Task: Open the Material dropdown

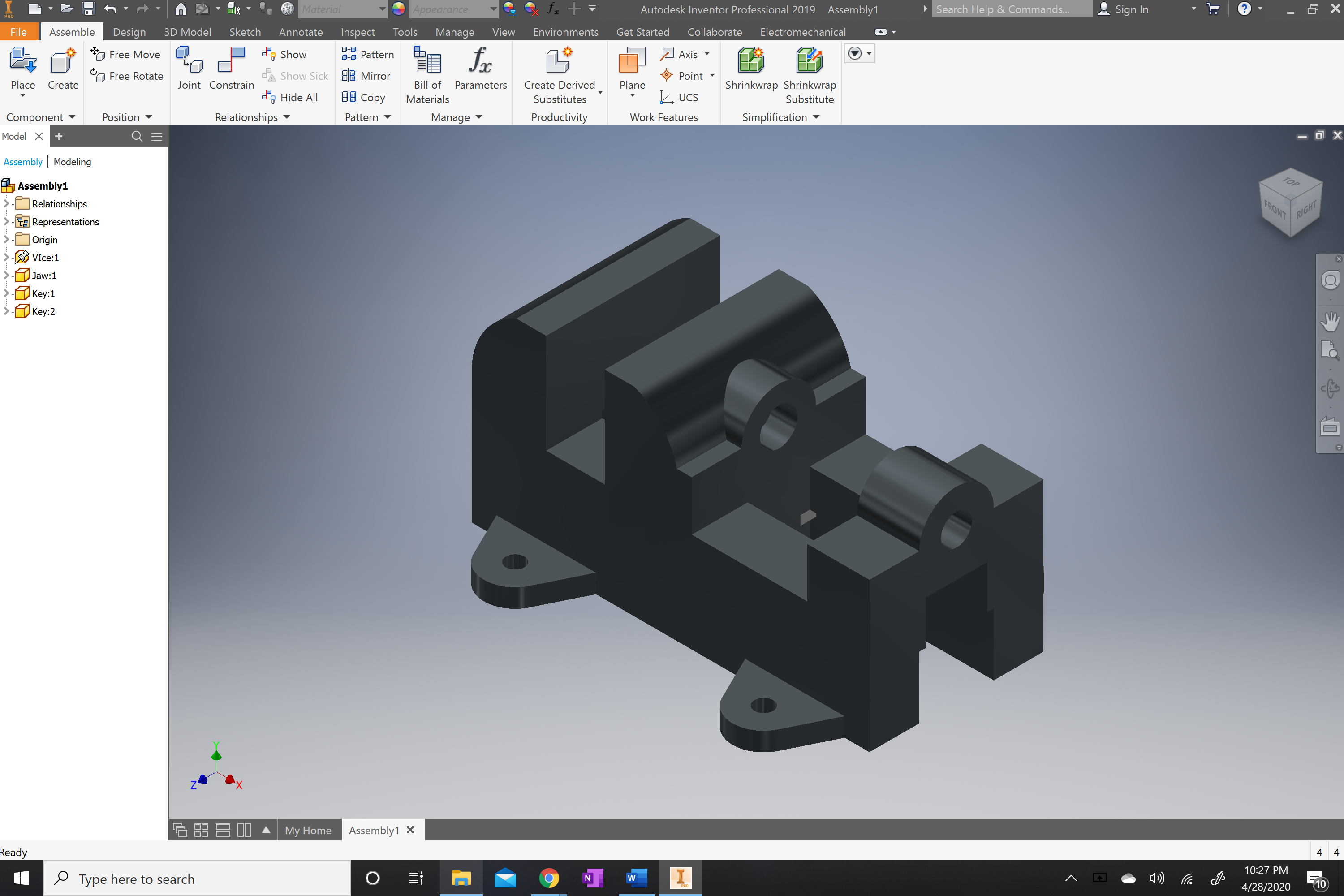Action: [382, 9]
